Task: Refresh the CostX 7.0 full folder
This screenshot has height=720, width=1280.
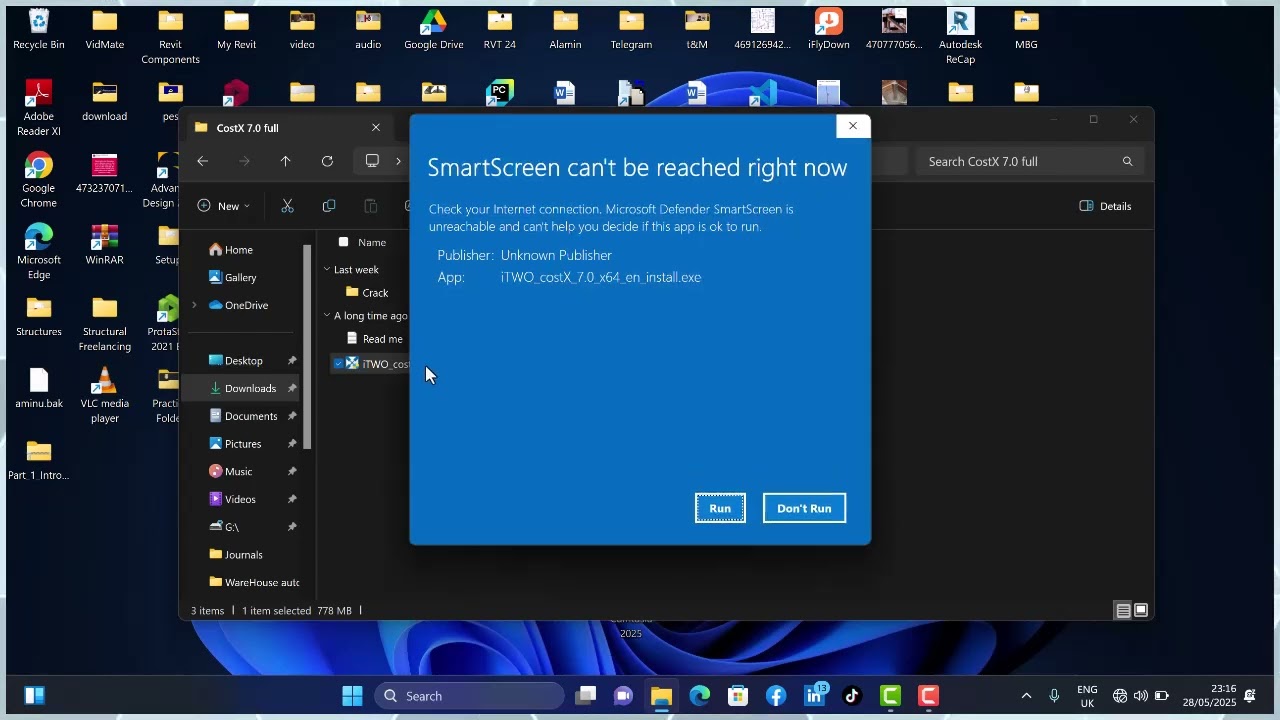Action: [x=327, y=161]
